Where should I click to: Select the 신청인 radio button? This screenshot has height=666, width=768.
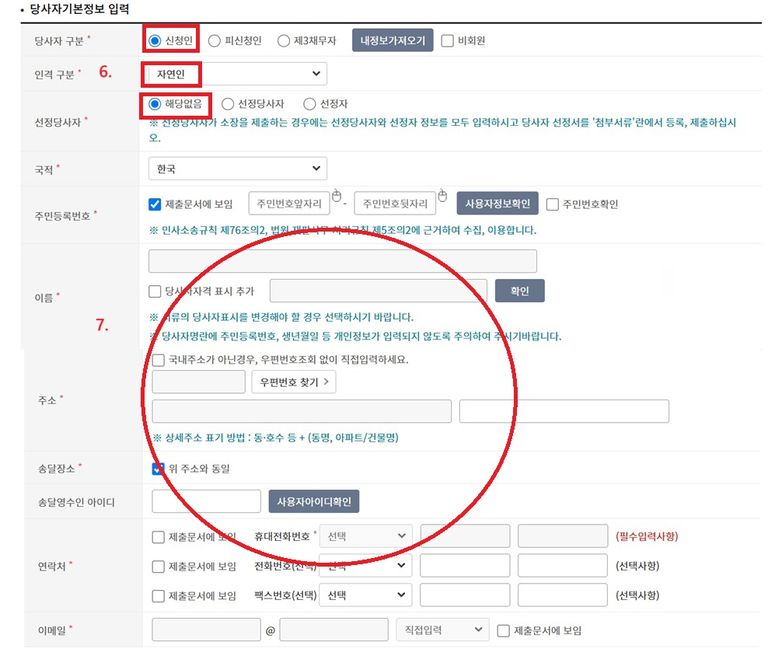pos(155,41)
